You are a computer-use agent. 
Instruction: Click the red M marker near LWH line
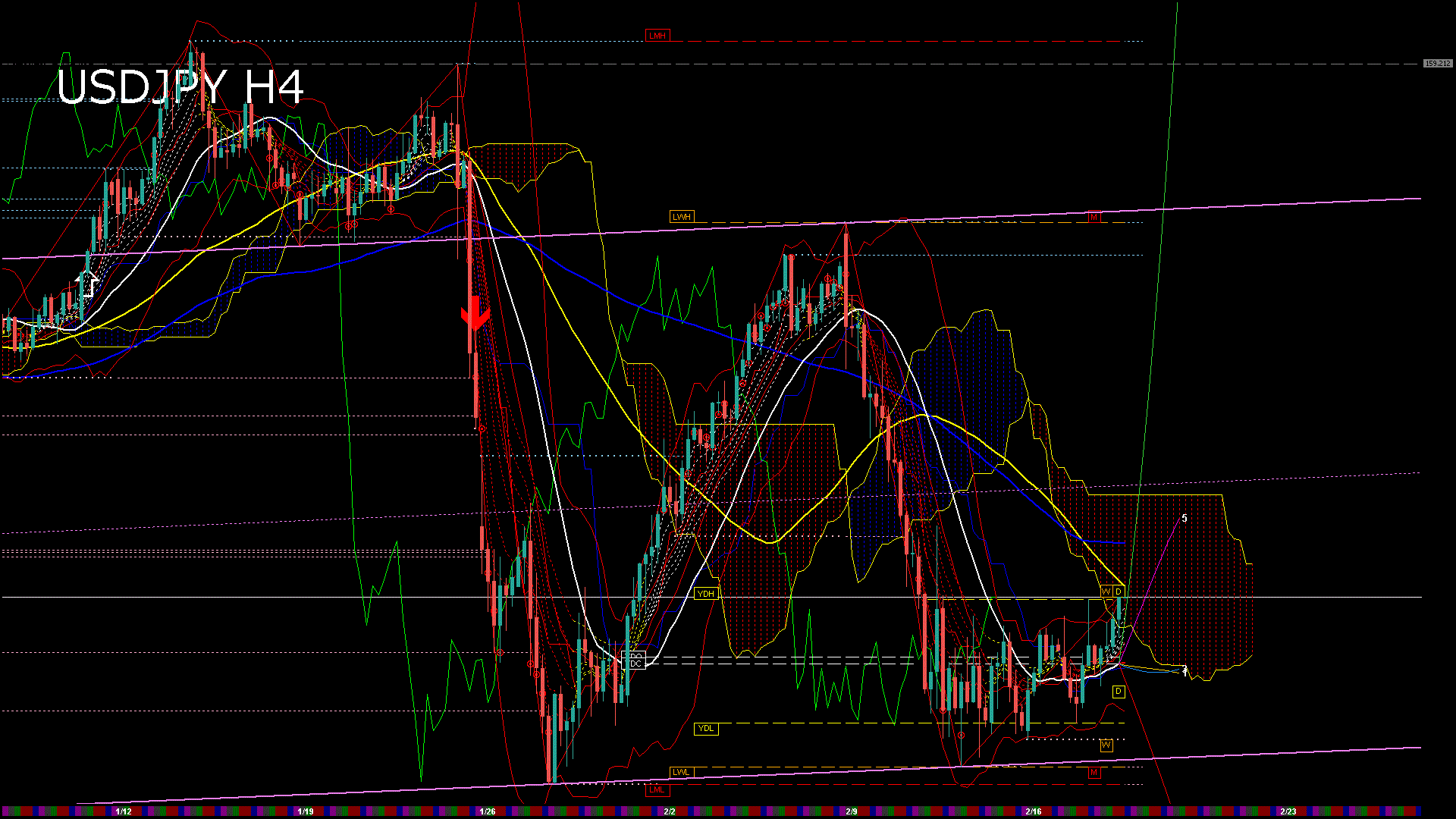[1094, 217]
